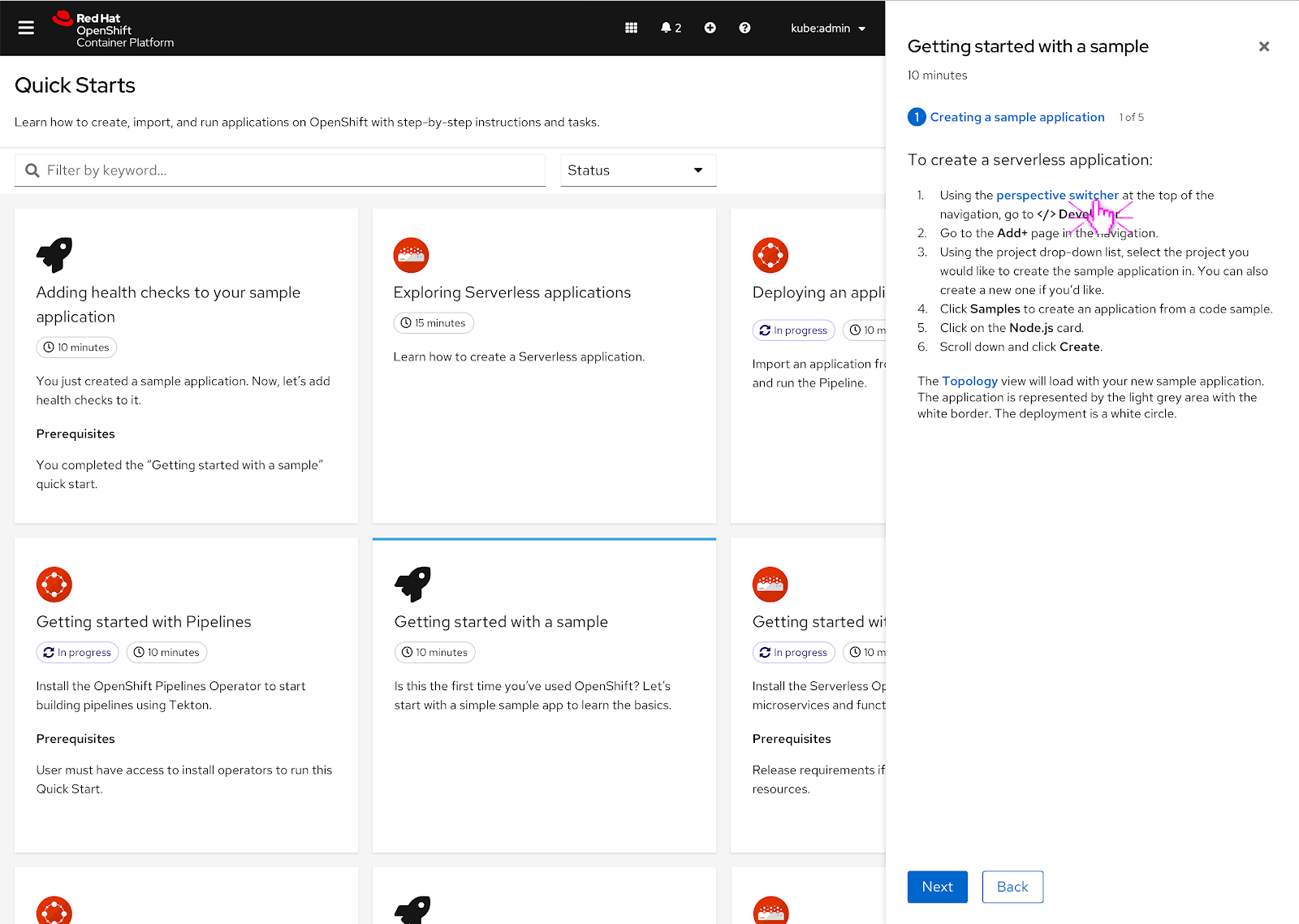Click Scroll down and click Create instruction
Screen dimensions: 1299x924
tap(1021, 347)
